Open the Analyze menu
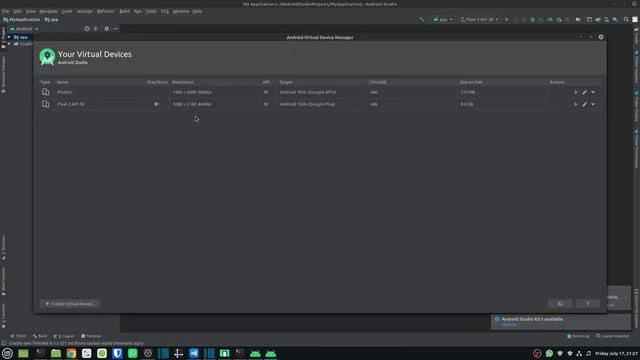Image resolution: width=640 pixels, height=360 pixels. (84, 11)
